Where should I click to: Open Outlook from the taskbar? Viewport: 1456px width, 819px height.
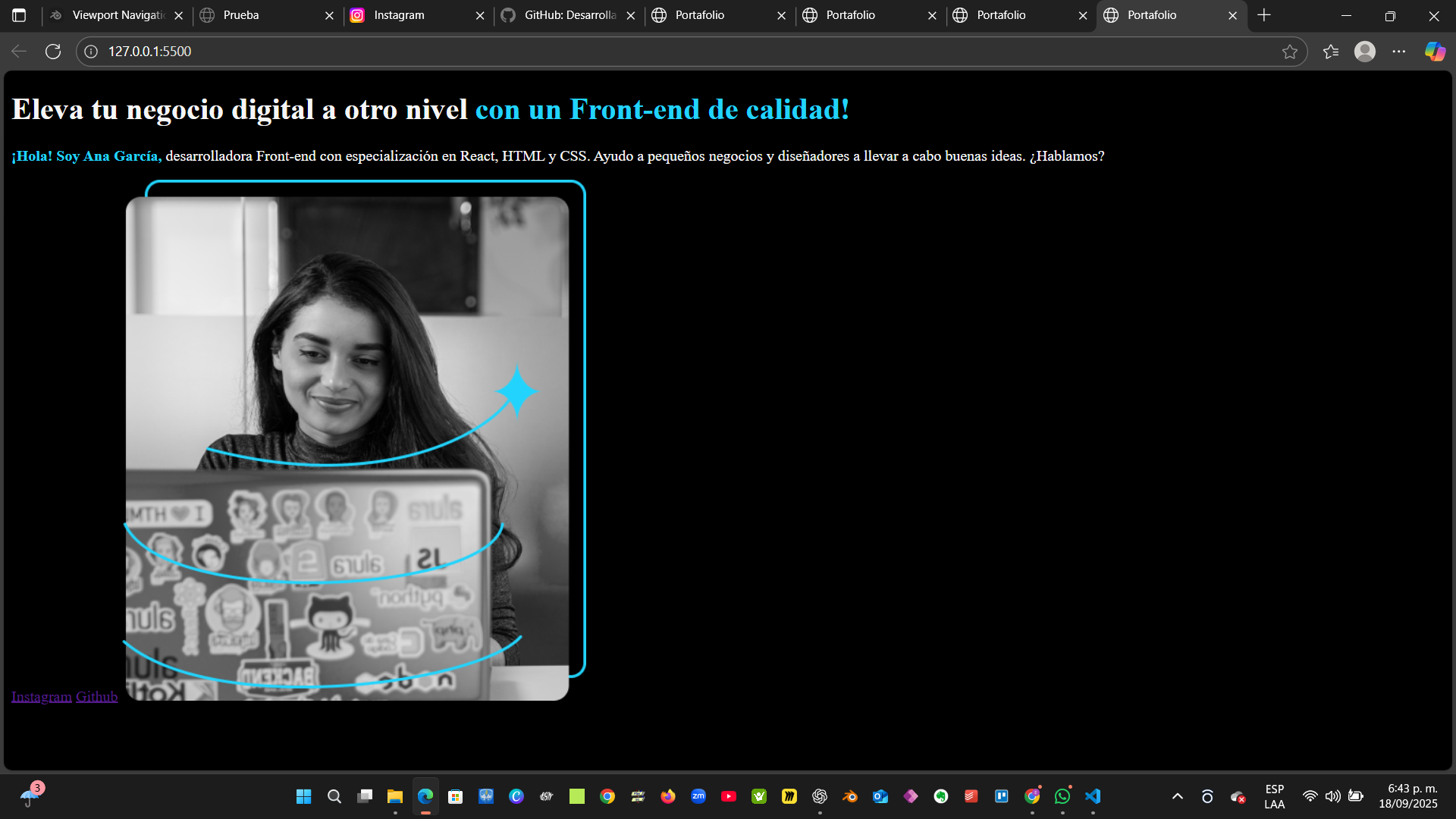click(880, 796)
